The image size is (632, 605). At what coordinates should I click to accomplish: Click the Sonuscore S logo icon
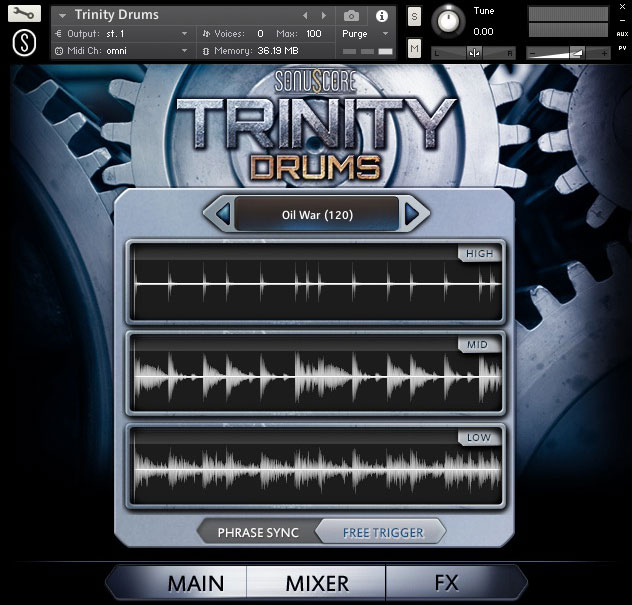click(24, 45)
